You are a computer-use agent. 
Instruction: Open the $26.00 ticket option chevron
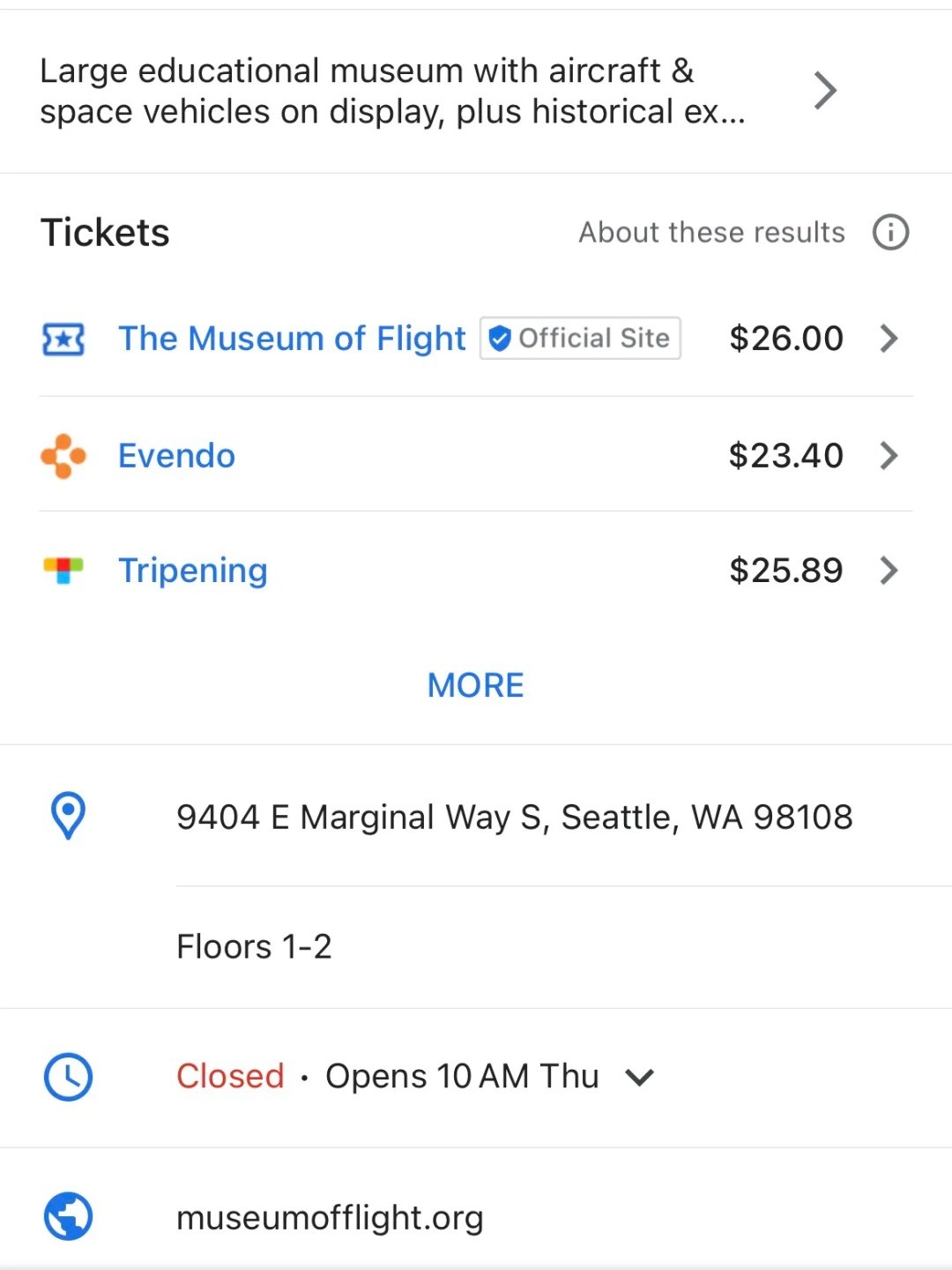[889, 339]
